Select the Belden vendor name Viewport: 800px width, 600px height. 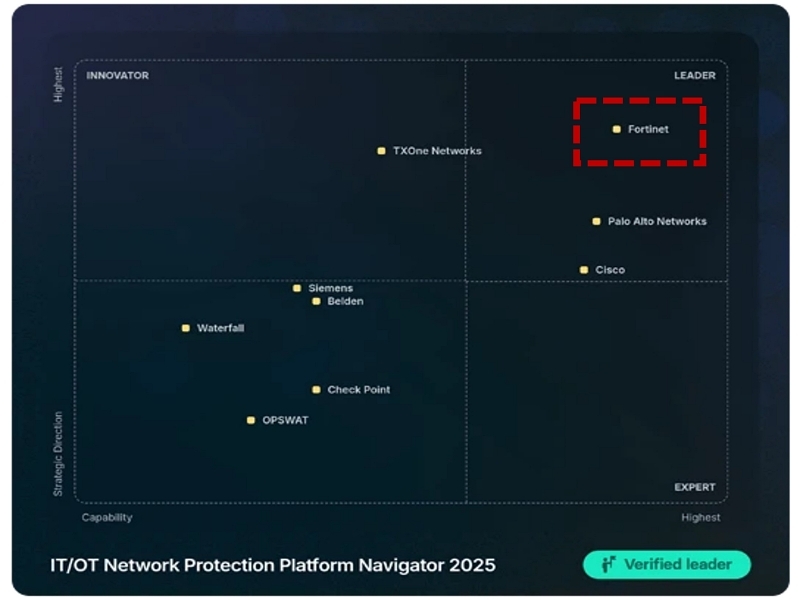tap(345, 302)
